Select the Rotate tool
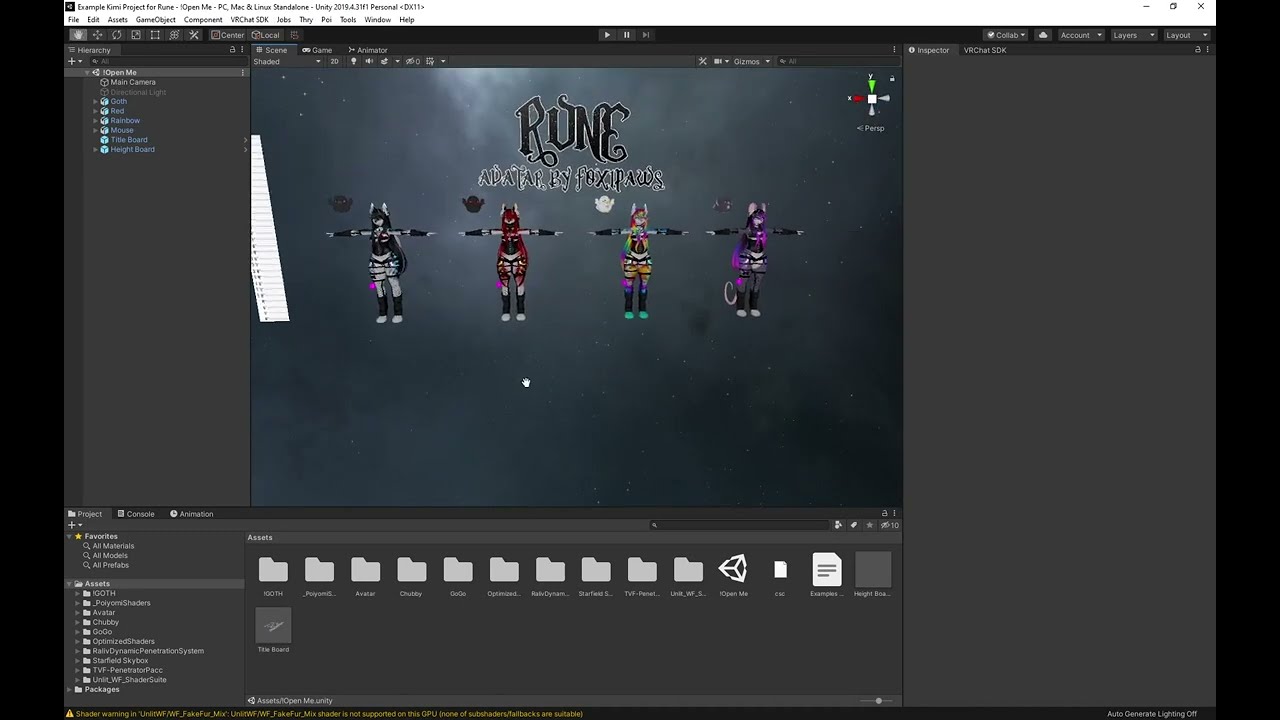Image resolution: width=1280 pixels, height=720 pixels. (x=116, y=35)
